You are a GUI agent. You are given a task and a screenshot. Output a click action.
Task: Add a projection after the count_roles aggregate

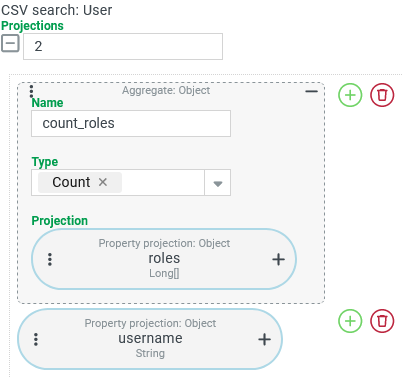click(x=350, y=95)
